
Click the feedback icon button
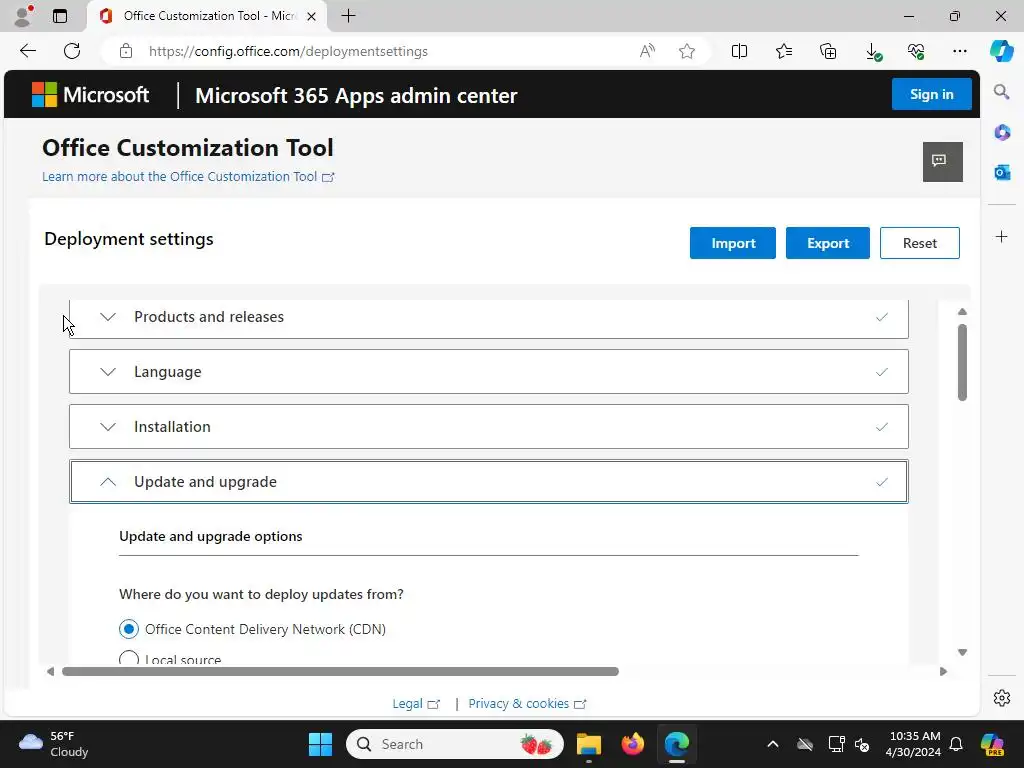click(942, 161)
